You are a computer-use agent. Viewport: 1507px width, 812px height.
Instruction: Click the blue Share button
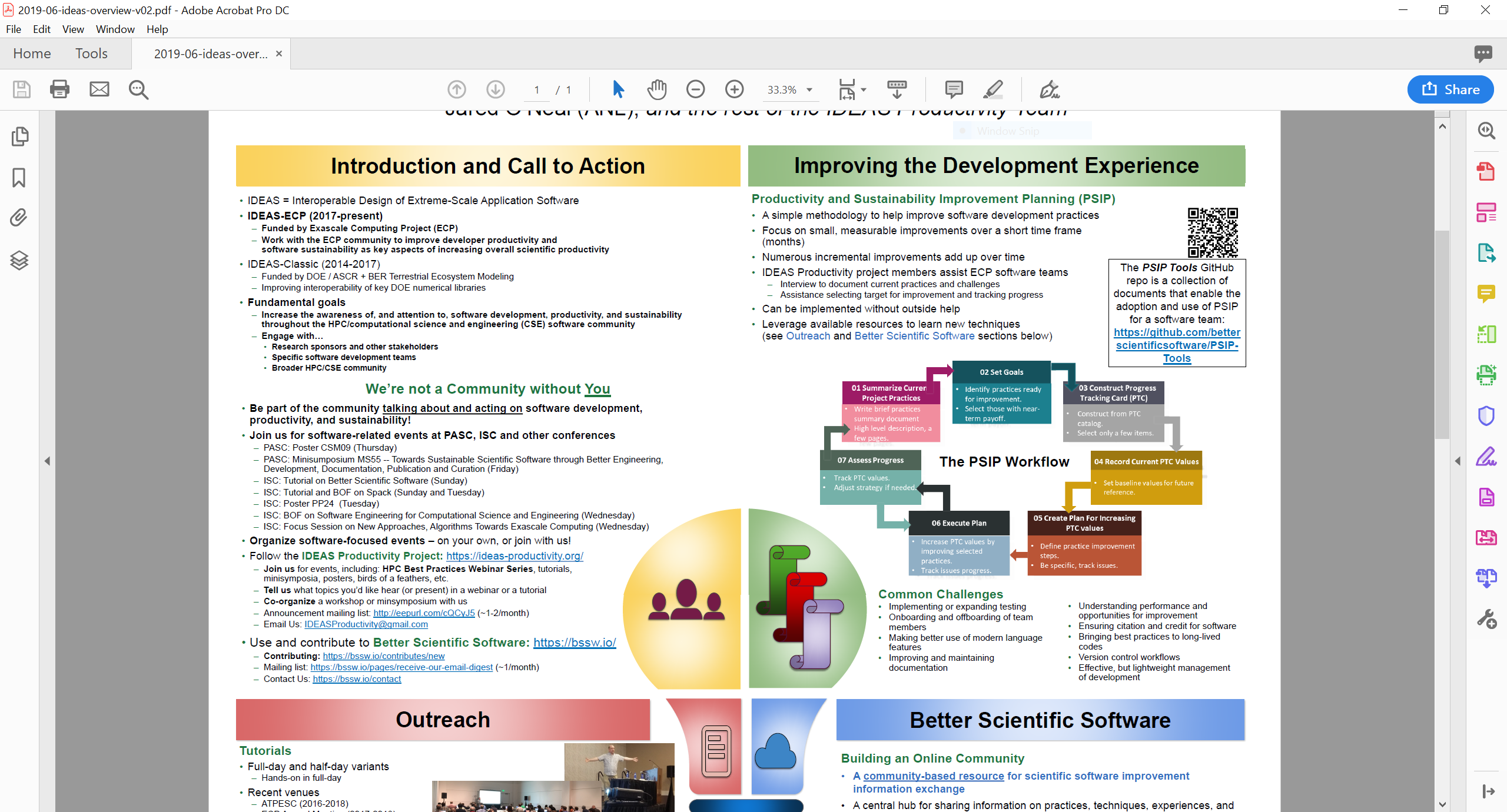[x=1449, y=89]
